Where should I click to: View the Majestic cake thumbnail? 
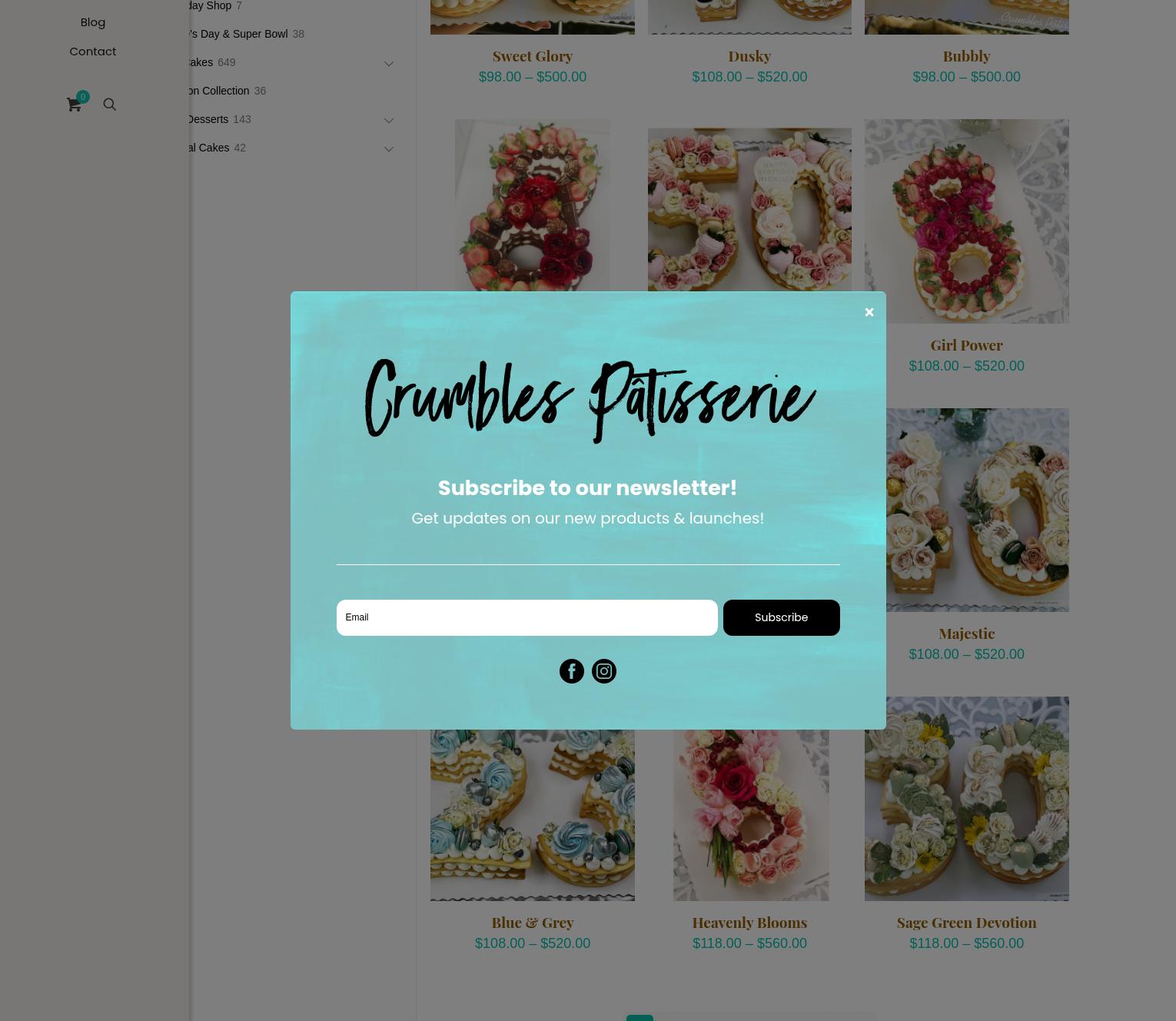(x=966, y=510)
